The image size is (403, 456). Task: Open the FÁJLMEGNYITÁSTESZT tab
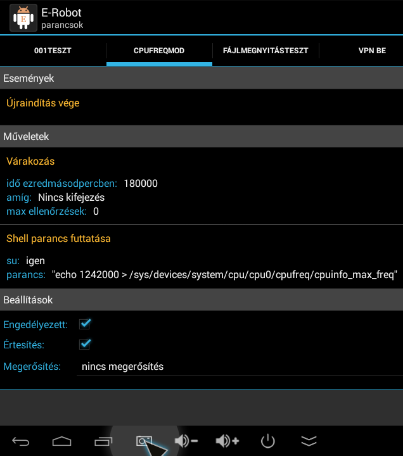tap(266, 51)
